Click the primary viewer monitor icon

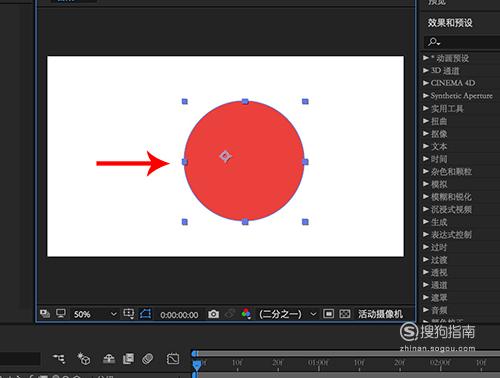61,314
